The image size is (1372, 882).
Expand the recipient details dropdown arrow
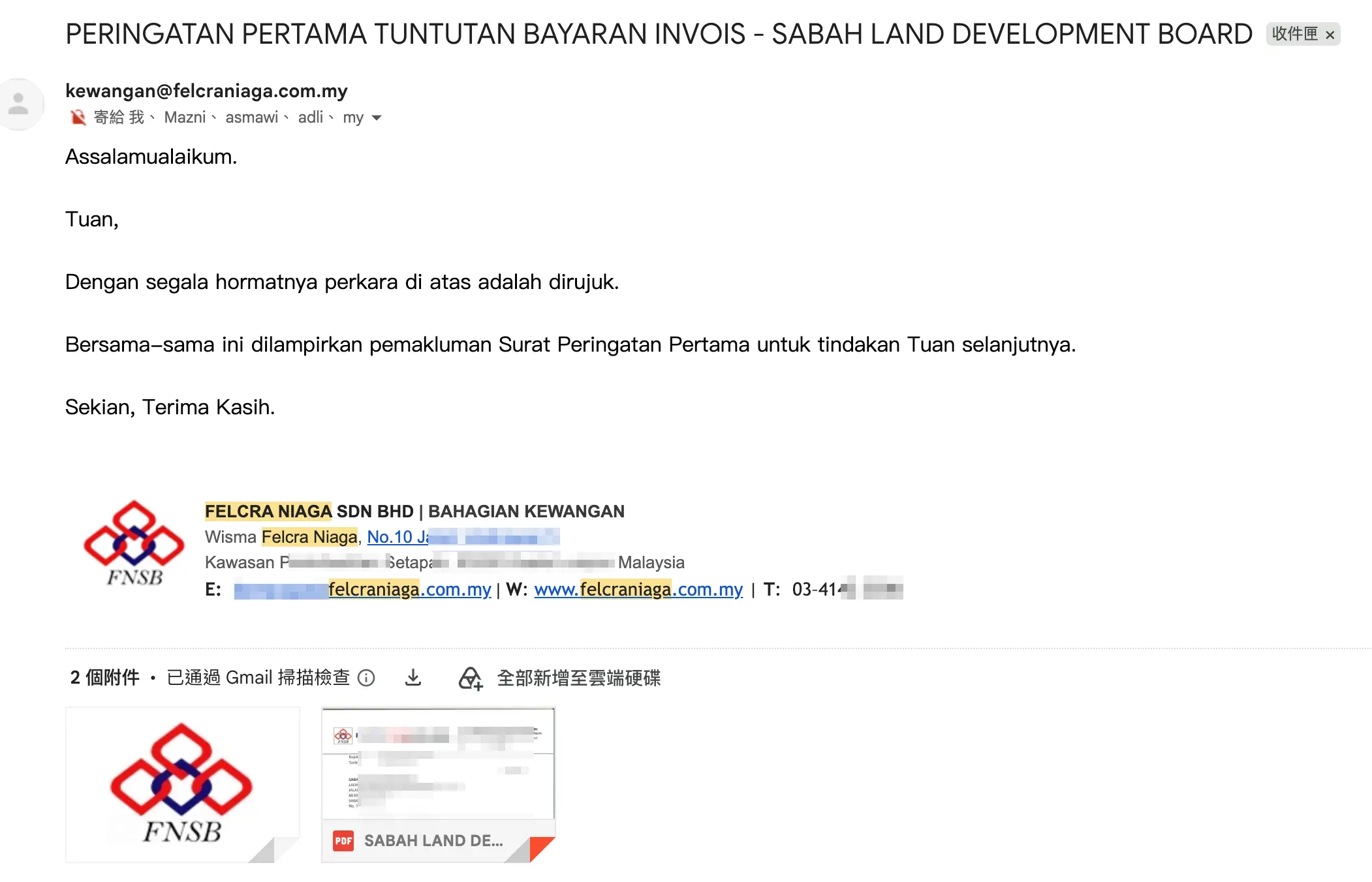[377, 118]
